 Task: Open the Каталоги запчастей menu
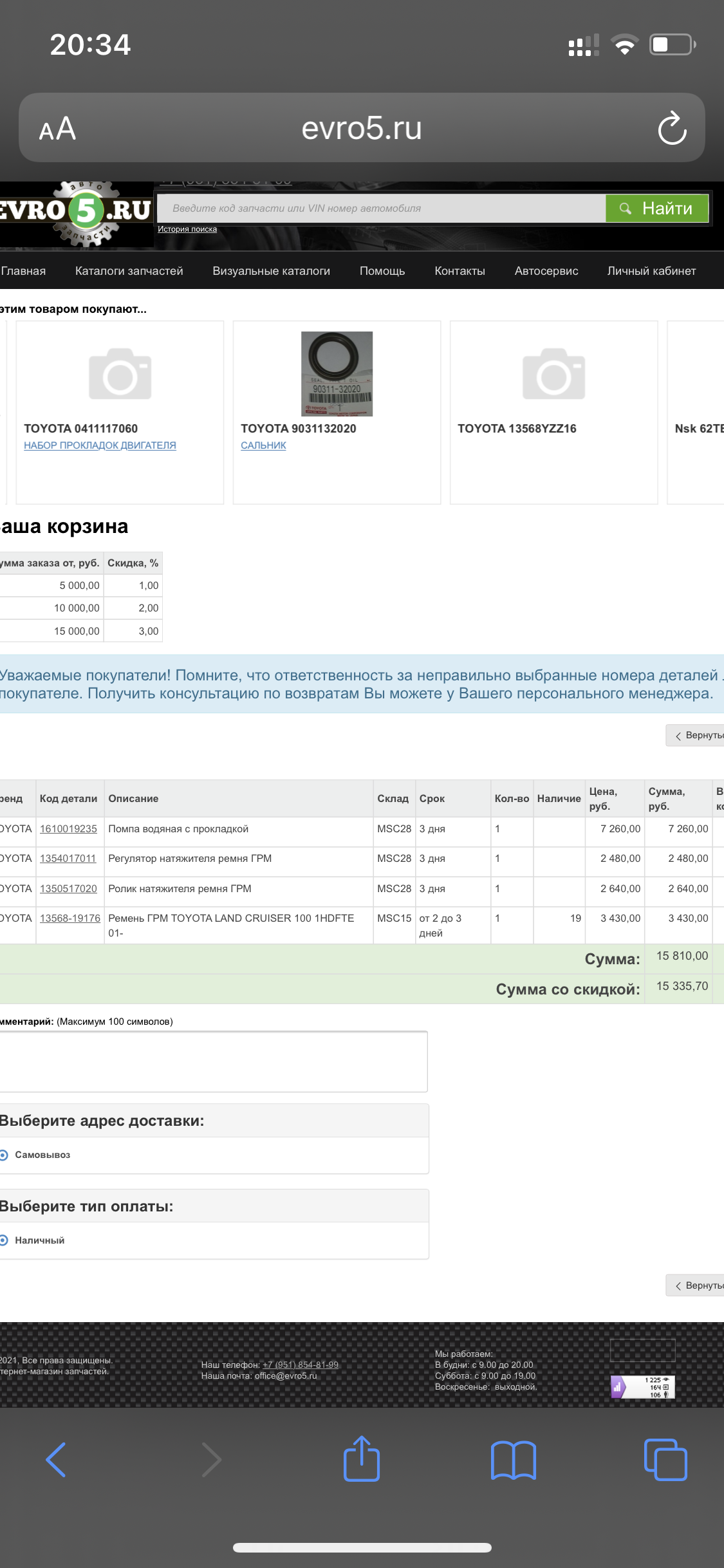pos(129,271)
